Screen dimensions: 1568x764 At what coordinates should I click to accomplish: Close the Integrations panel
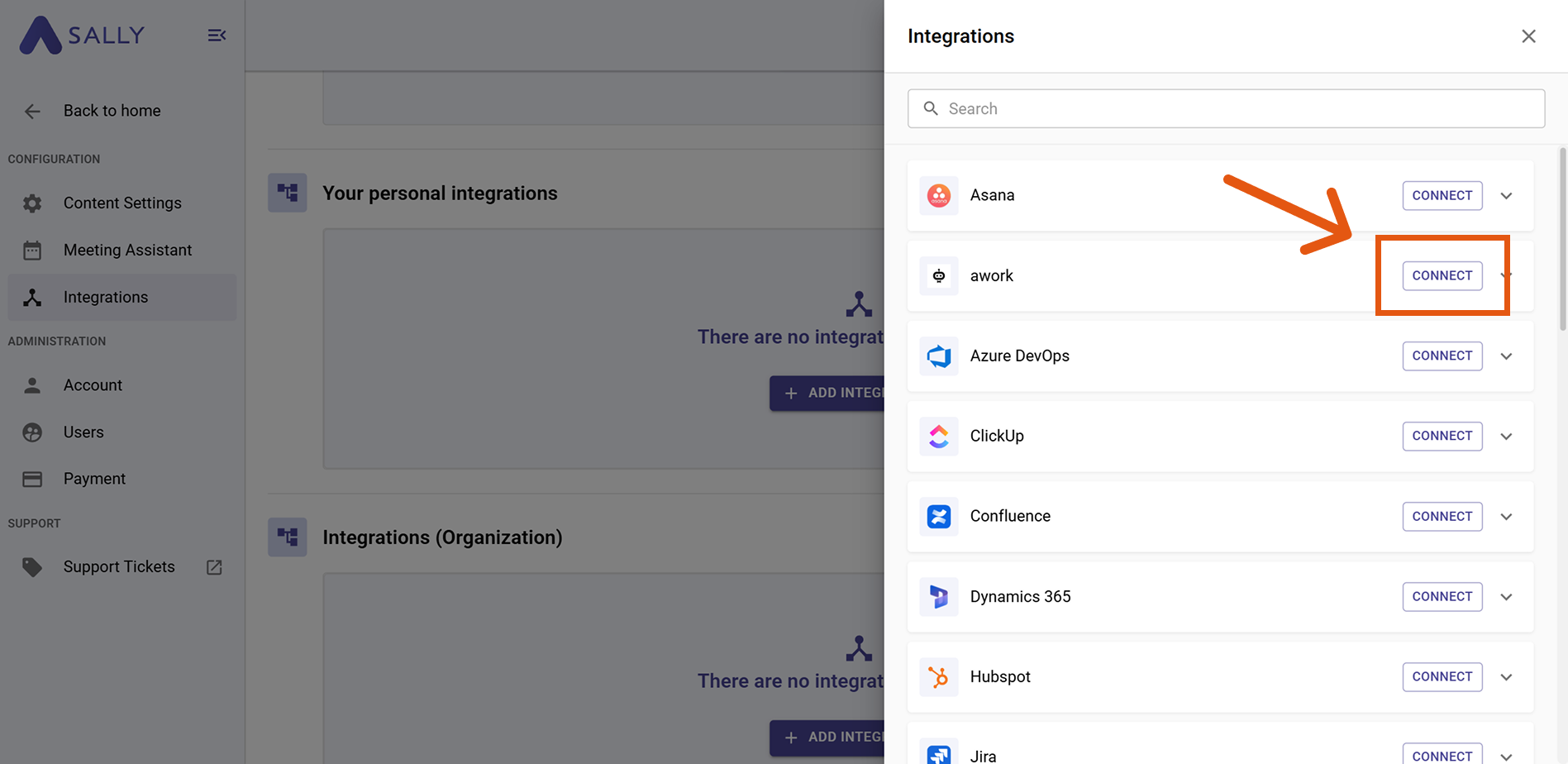tap(1528, 36)
